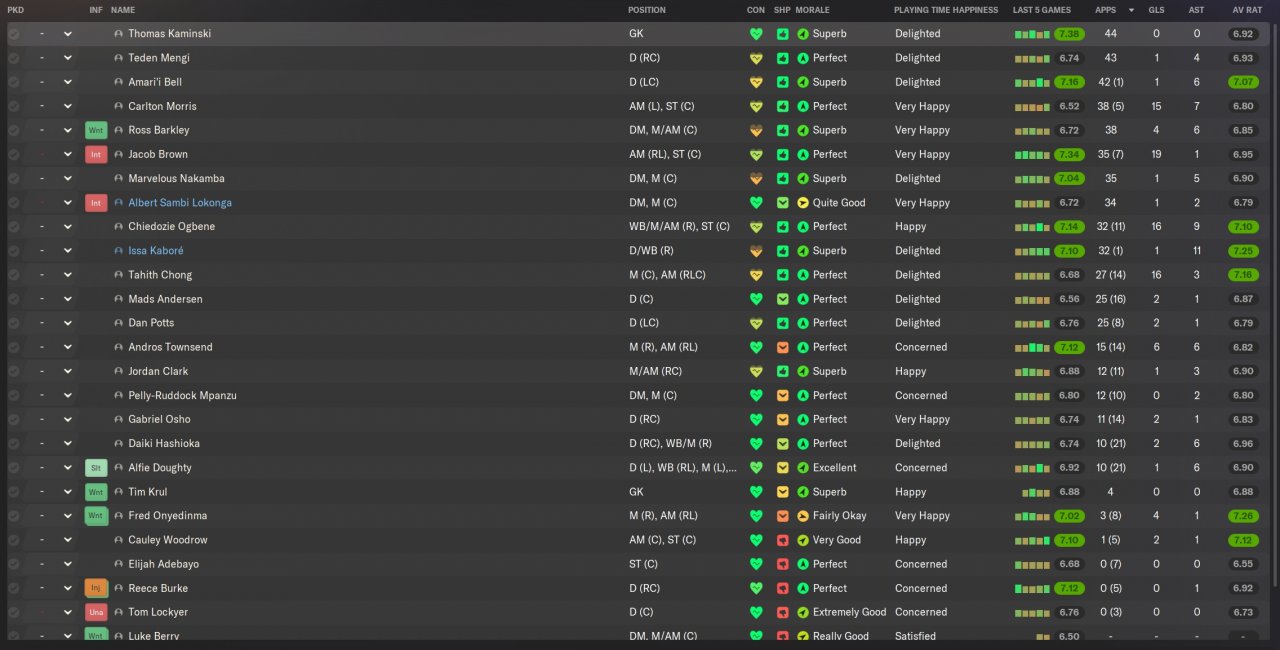This screenshot has width=1280, height=650.
Task: Click Albert Sambi Lokonga's morale icon
Action: tap(803, 202)
